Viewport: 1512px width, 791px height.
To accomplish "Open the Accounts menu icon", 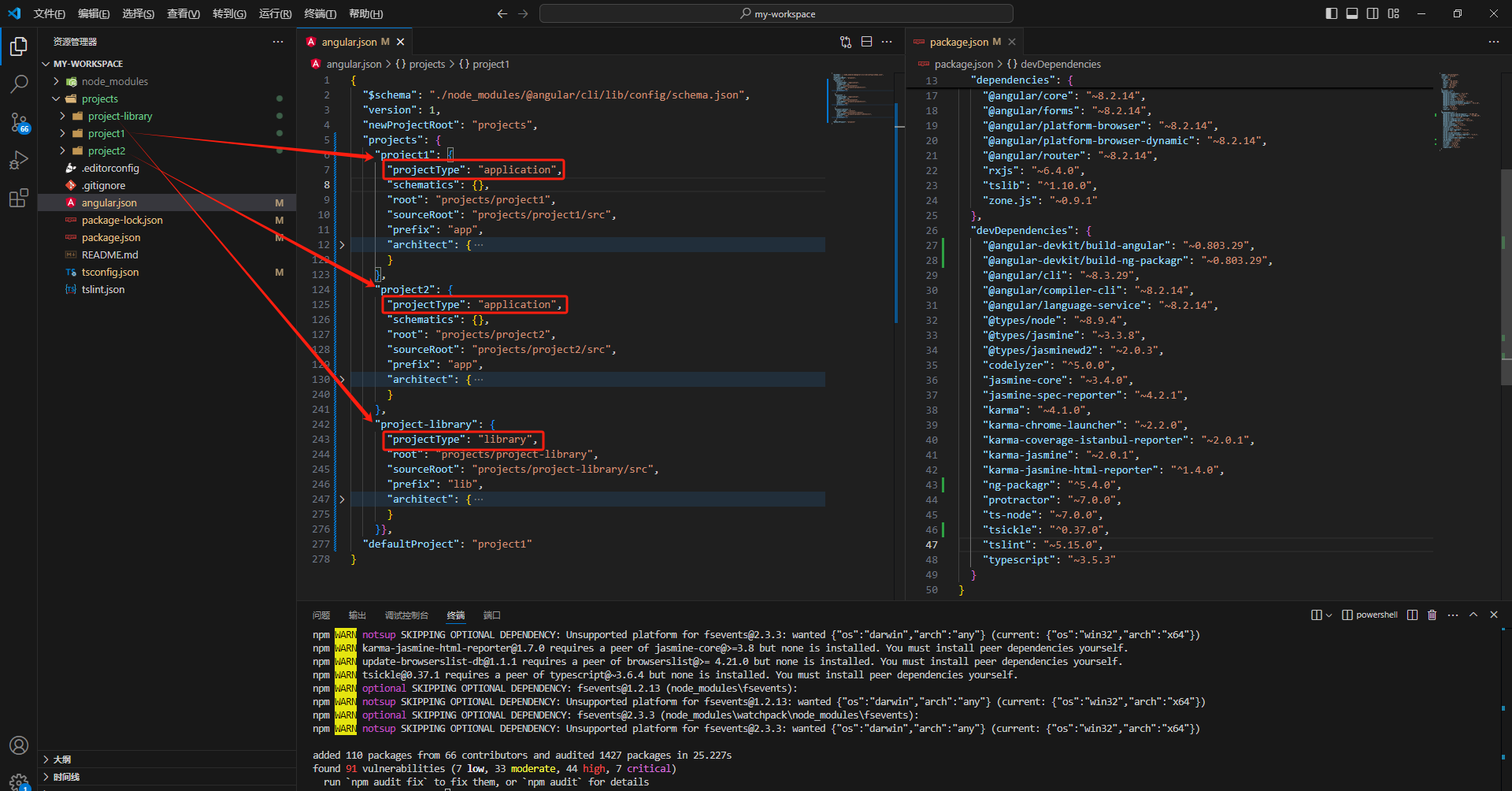I will pos(19,745).
